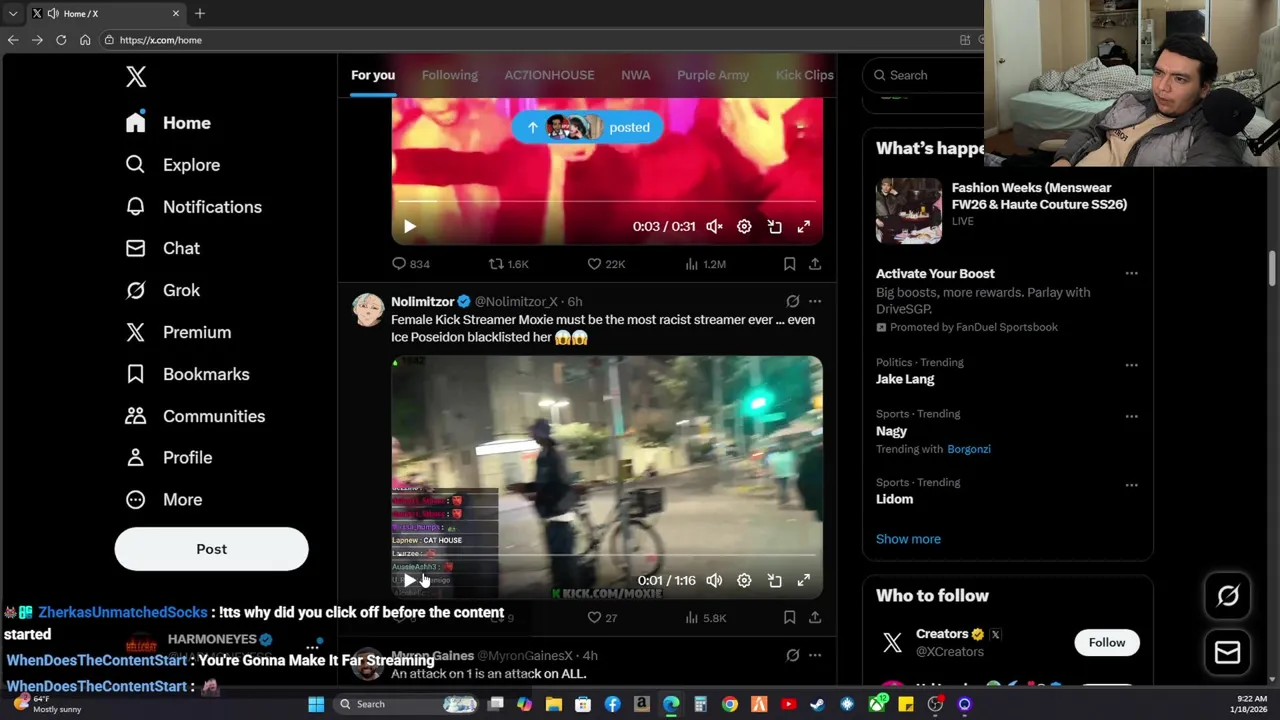Open more options for Activate Your Boost
This screenshot has height=720, width=1280.
(x=1131, y=274)
